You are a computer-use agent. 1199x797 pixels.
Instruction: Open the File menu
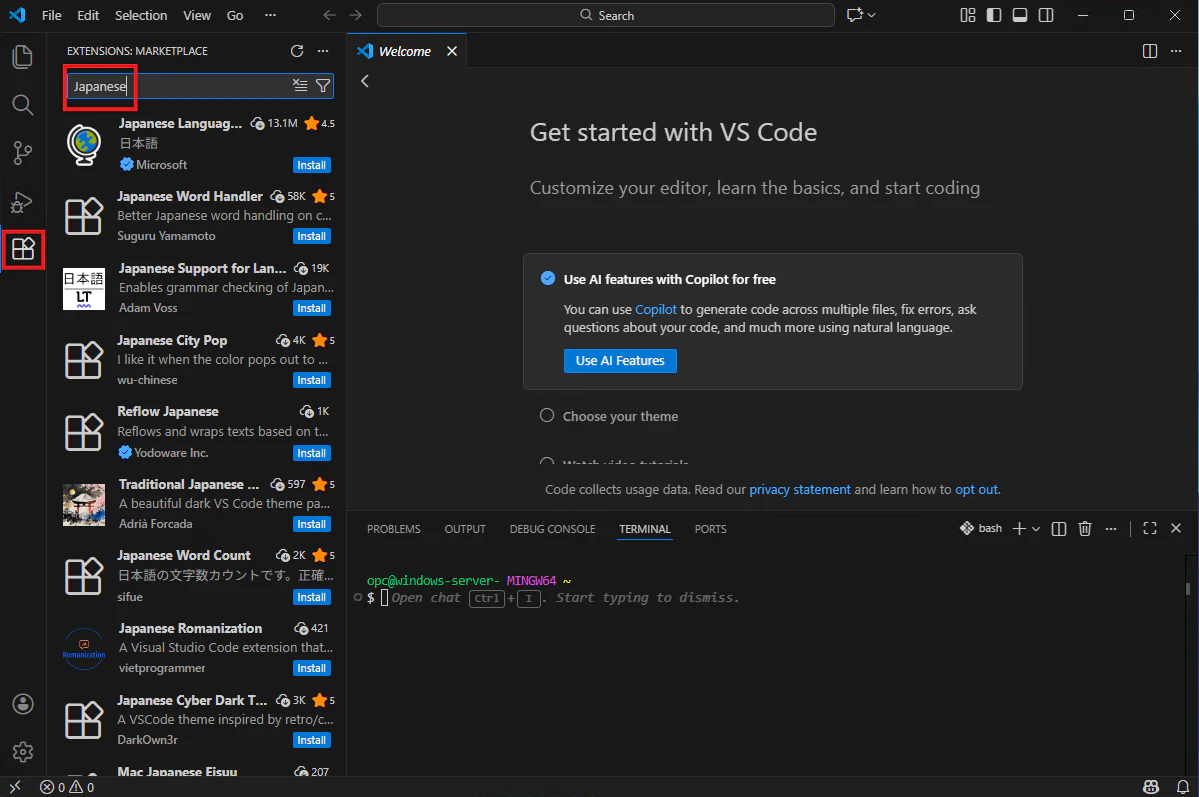pyautogui.click(x=51, y=15)
